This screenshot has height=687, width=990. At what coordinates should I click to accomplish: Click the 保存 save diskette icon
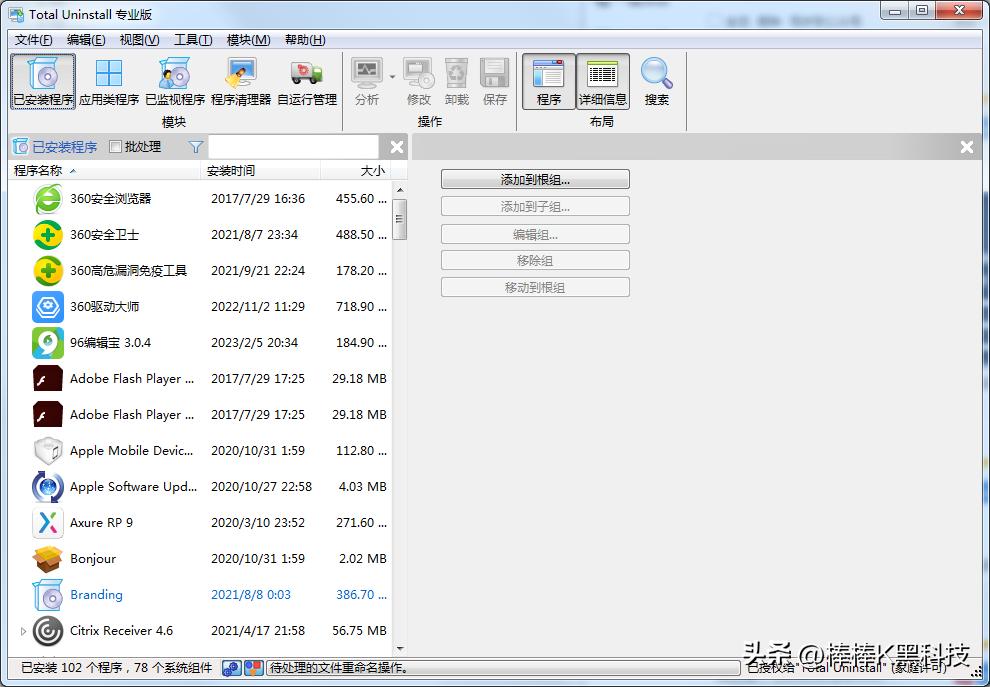click(493, 78)
